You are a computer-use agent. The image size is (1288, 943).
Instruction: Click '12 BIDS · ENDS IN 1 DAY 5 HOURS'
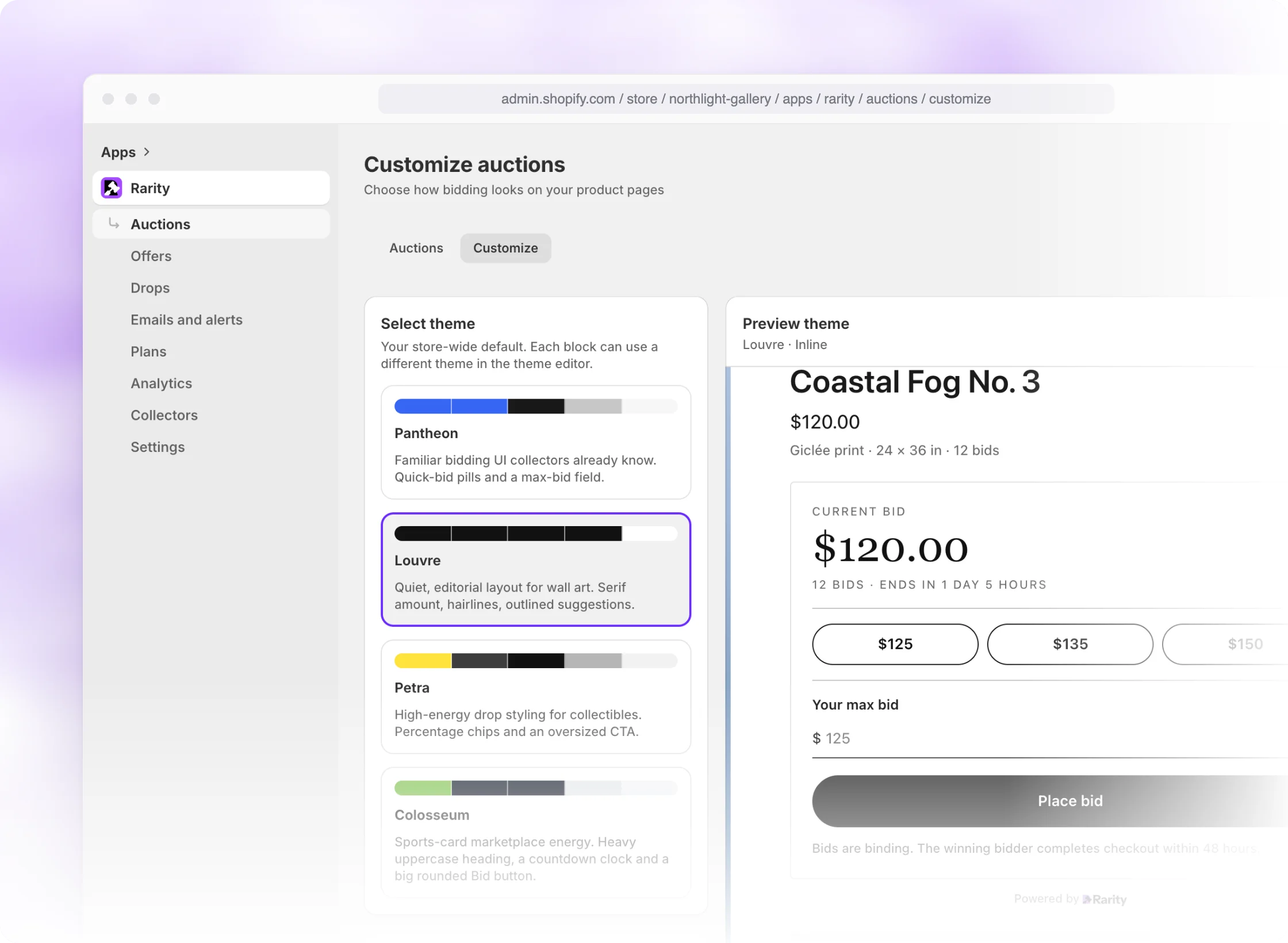pyautogui.click(x=929, y=585)
